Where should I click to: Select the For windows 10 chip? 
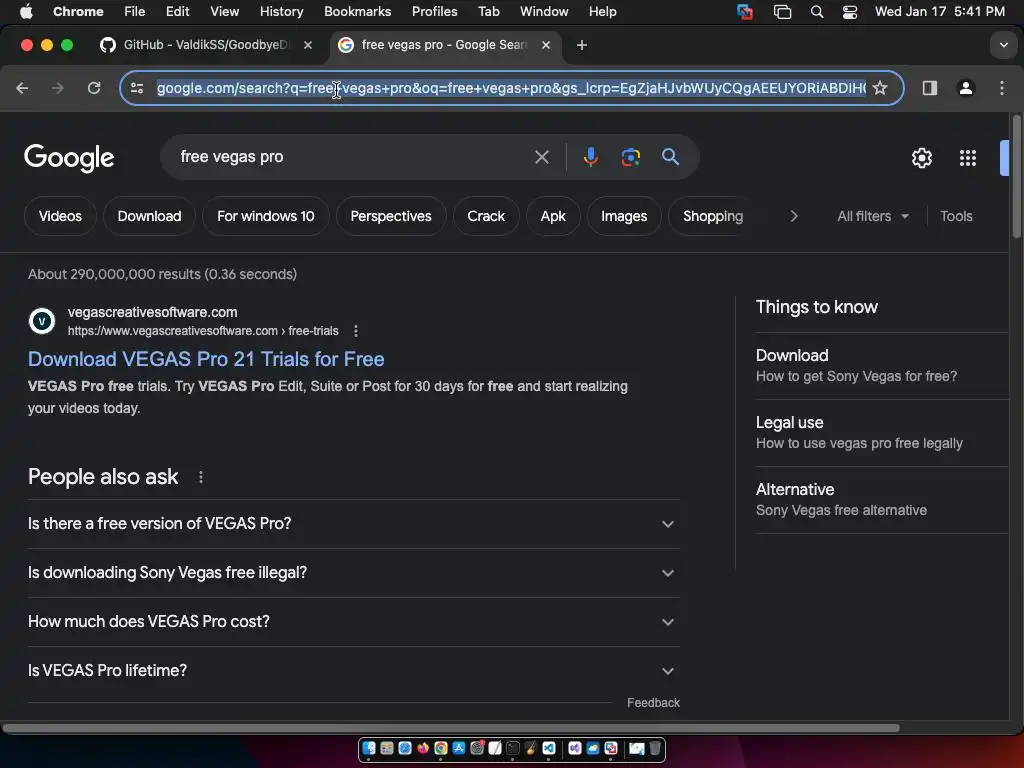coord(266,216)
